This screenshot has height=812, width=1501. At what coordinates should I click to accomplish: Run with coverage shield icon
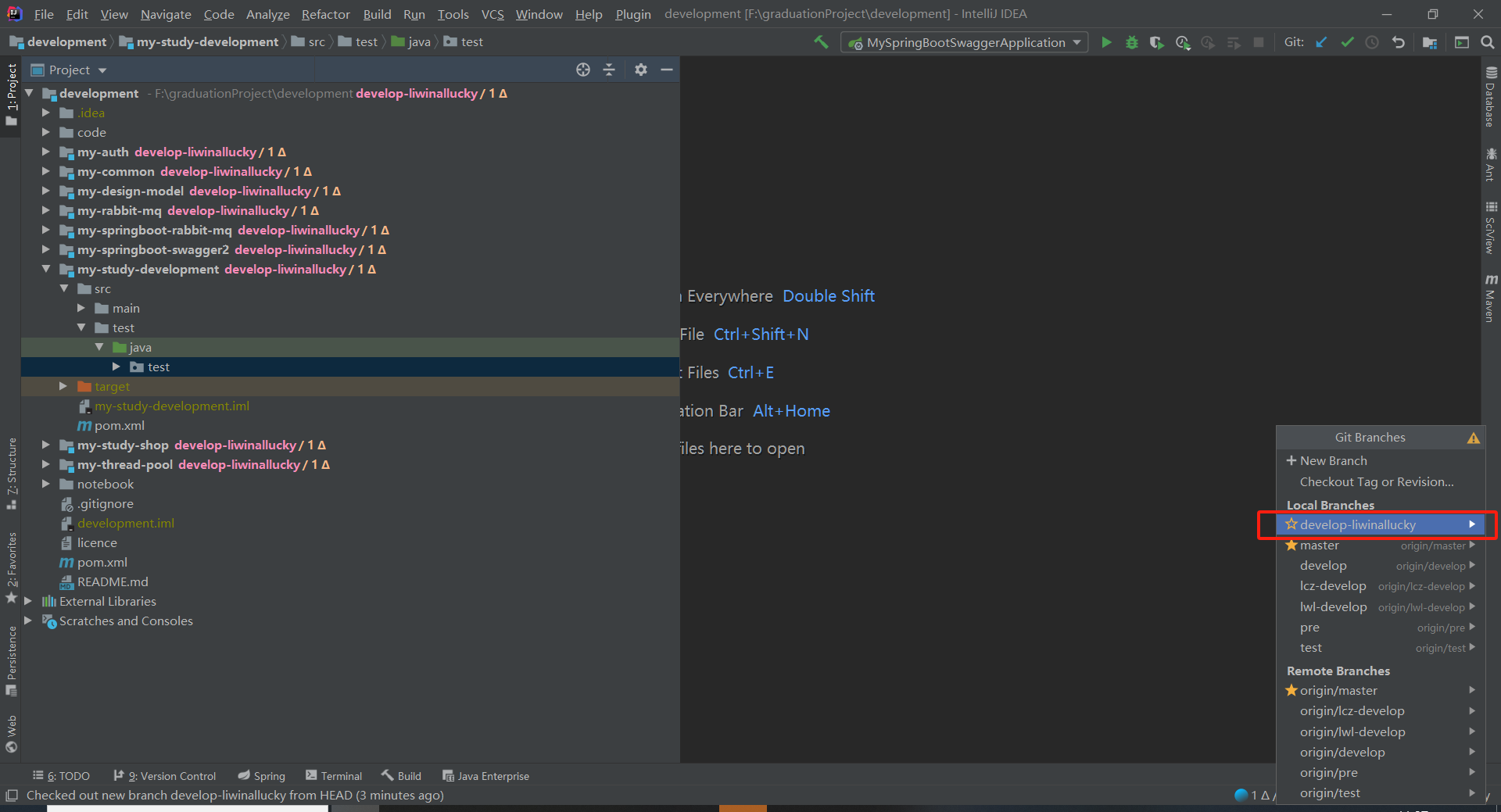(x=1156, y=42)
